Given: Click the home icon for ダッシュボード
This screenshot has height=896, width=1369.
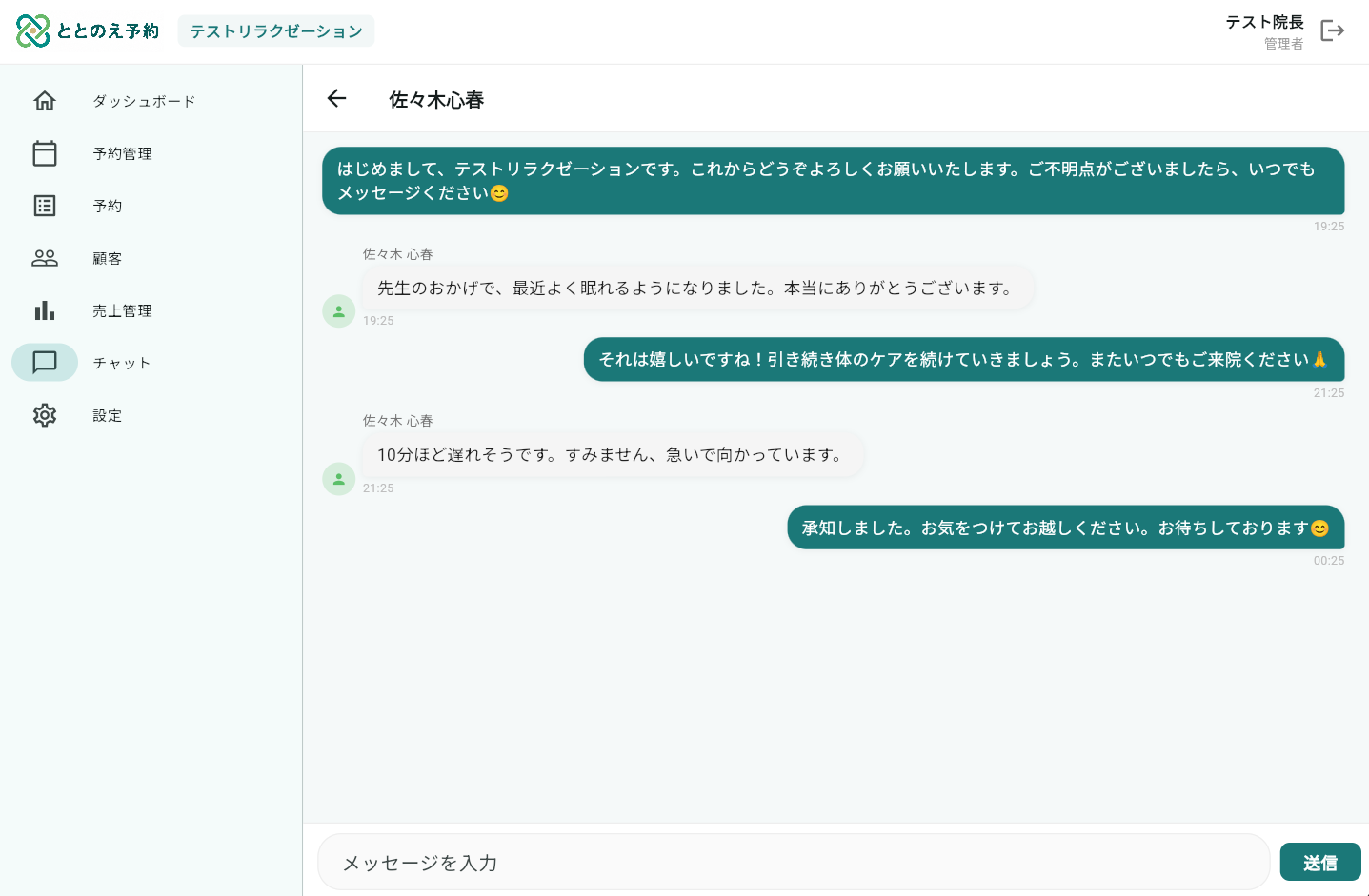Looking at the screenshot, I should [x=45, y=101].
